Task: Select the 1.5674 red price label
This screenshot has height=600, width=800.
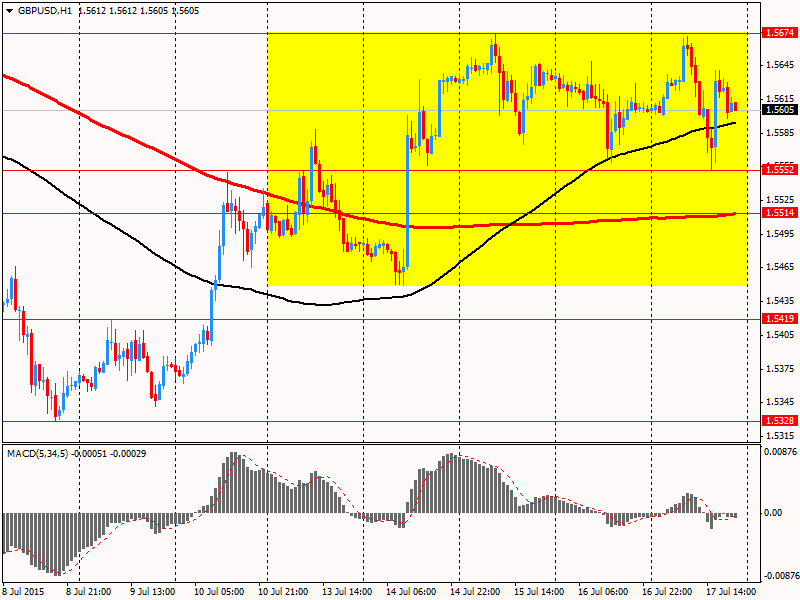Action: pyautogui.click(x=779, y=33)
